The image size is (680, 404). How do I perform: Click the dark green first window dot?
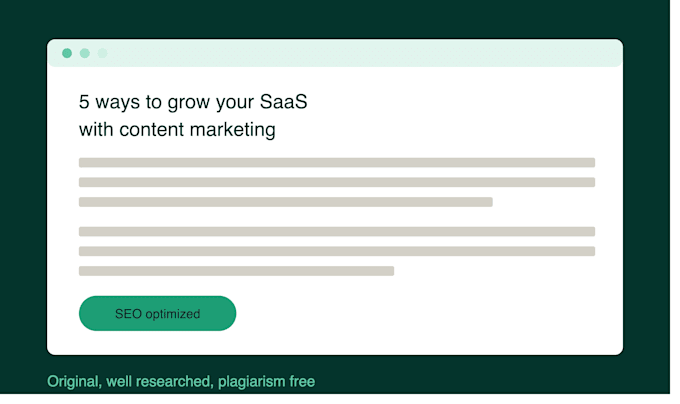(67, 53)
